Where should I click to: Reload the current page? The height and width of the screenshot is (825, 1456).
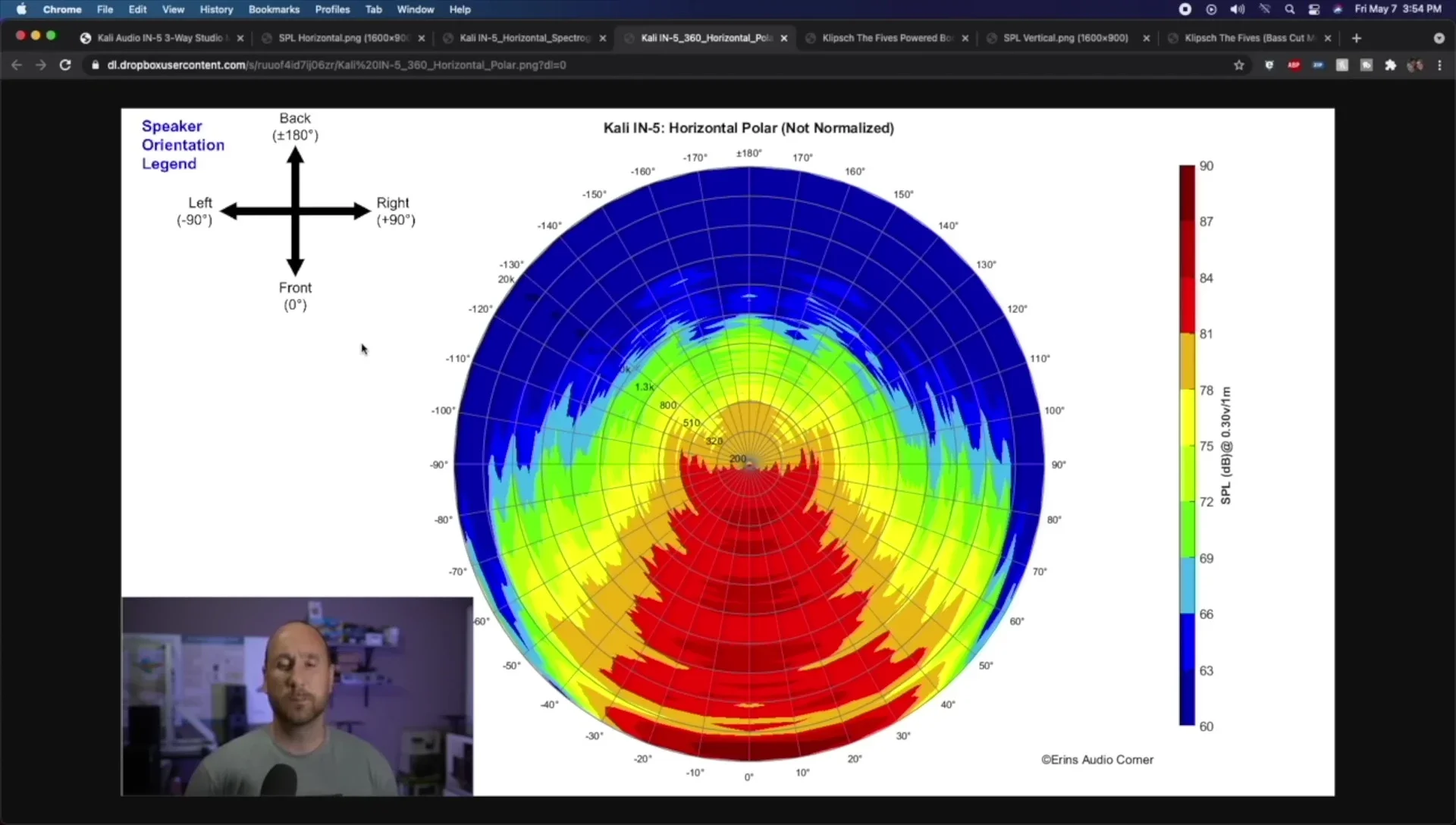click(x=65, y=65)
